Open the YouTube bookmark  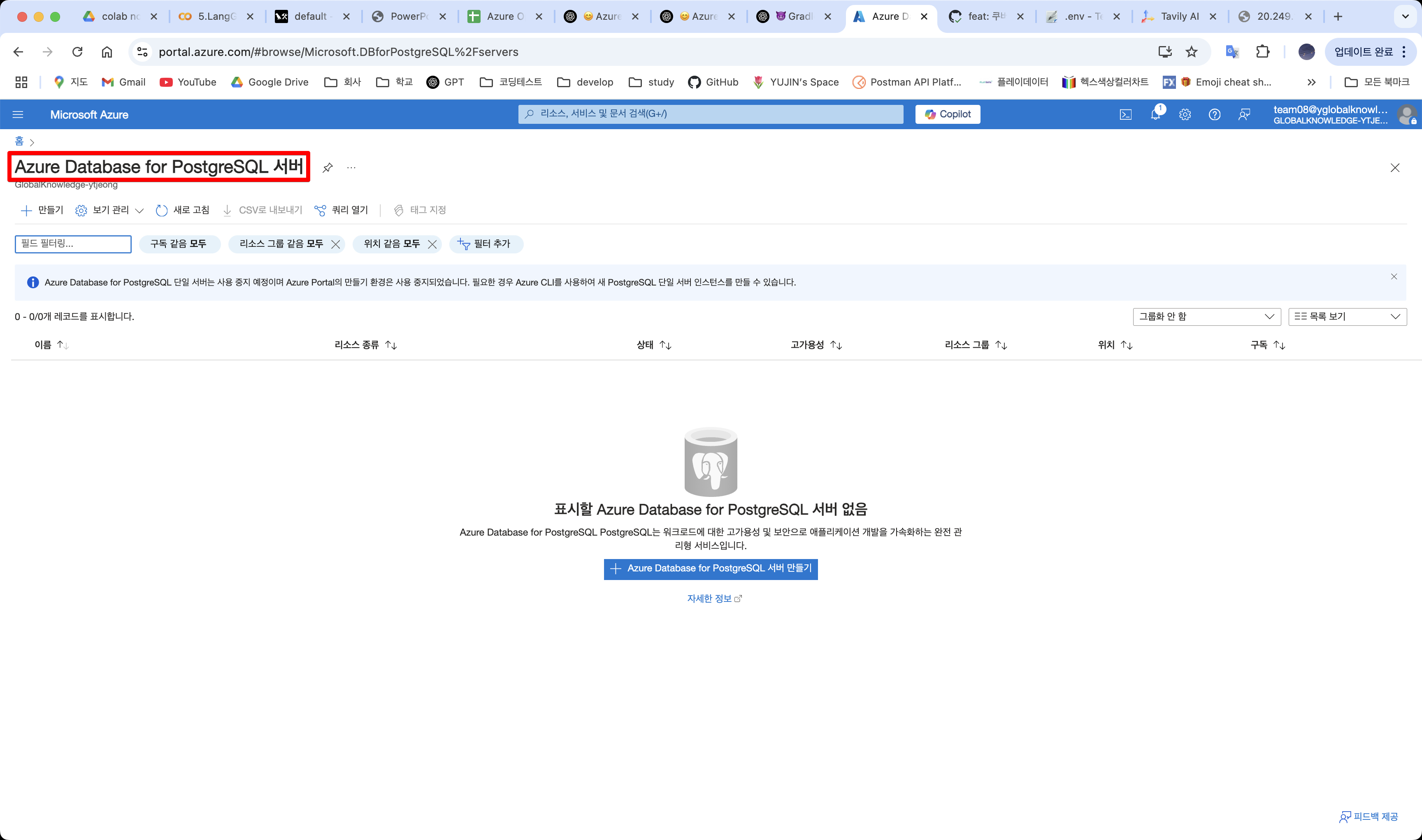pyautogui.click(x=188, y=82)
